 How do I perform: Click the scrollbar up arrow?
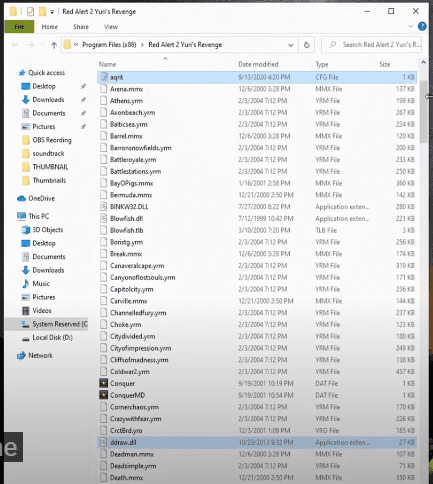423,62
